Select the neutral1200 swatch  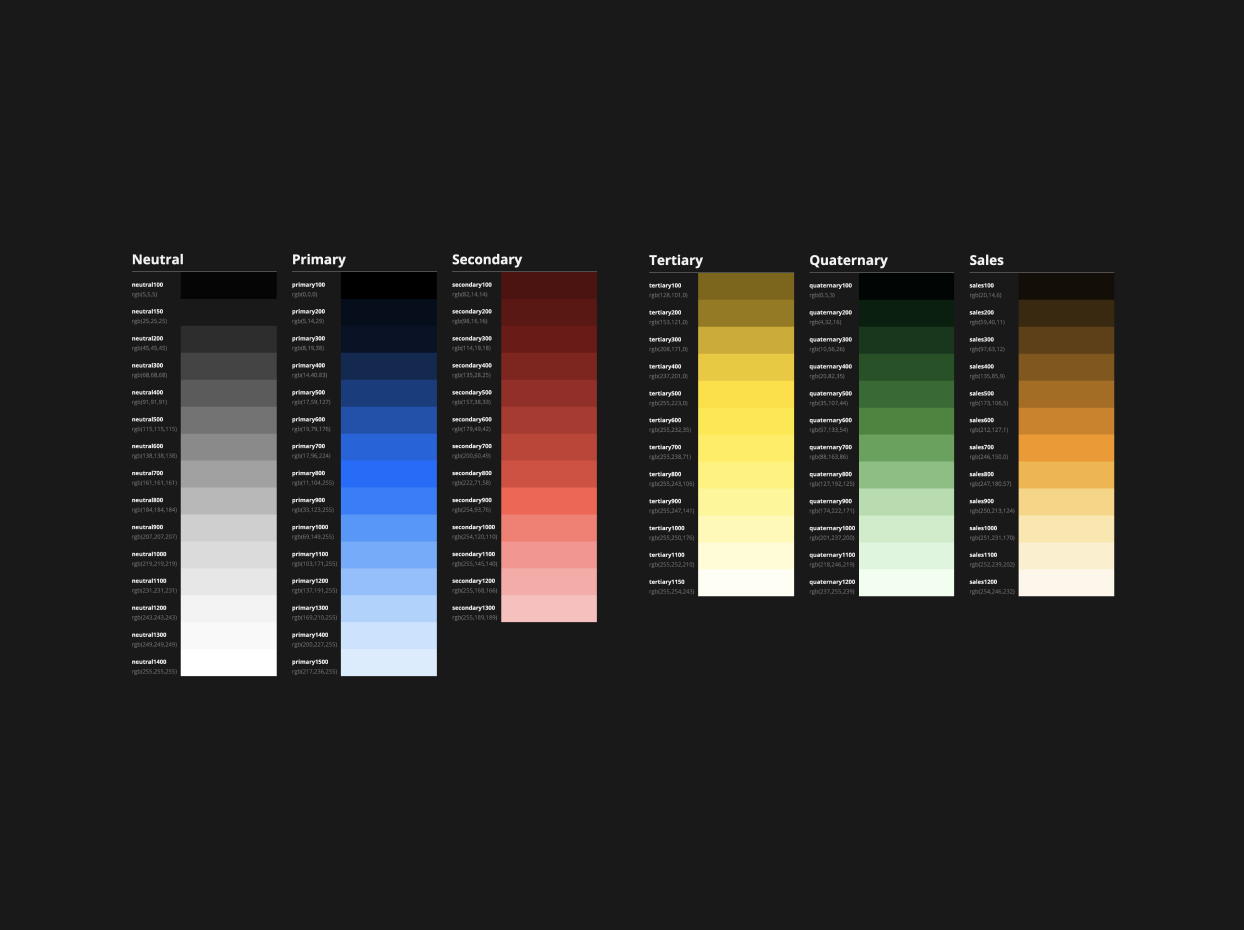click(228, 609)
